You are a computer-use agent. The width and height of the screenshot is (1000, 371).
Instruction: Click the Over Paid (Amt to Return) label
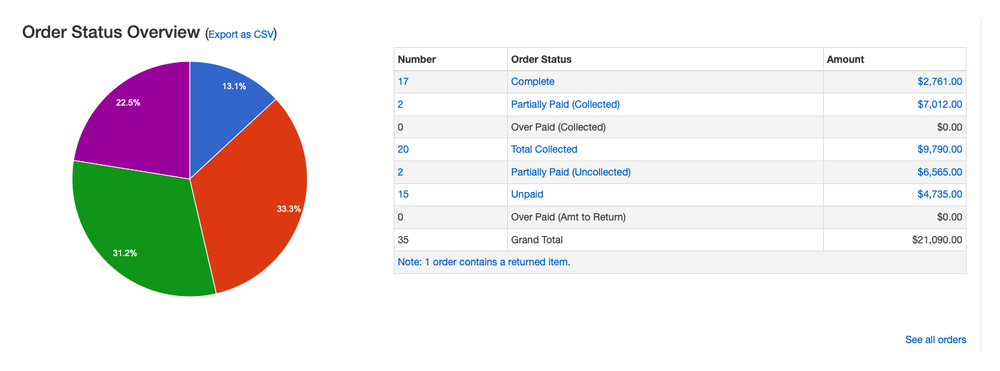(568, 217)
